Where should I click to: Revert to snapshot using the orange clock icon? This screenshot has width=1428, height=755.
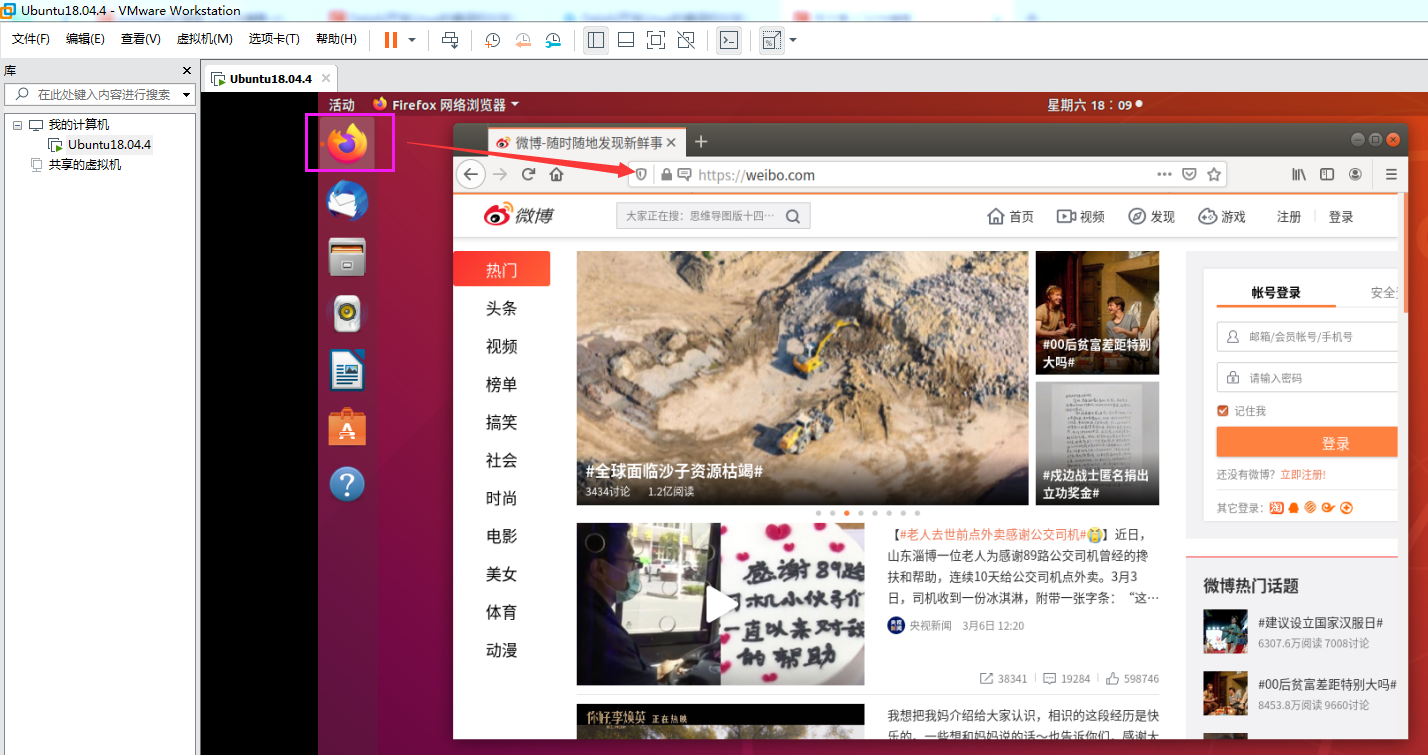click(x=523, y=40)
